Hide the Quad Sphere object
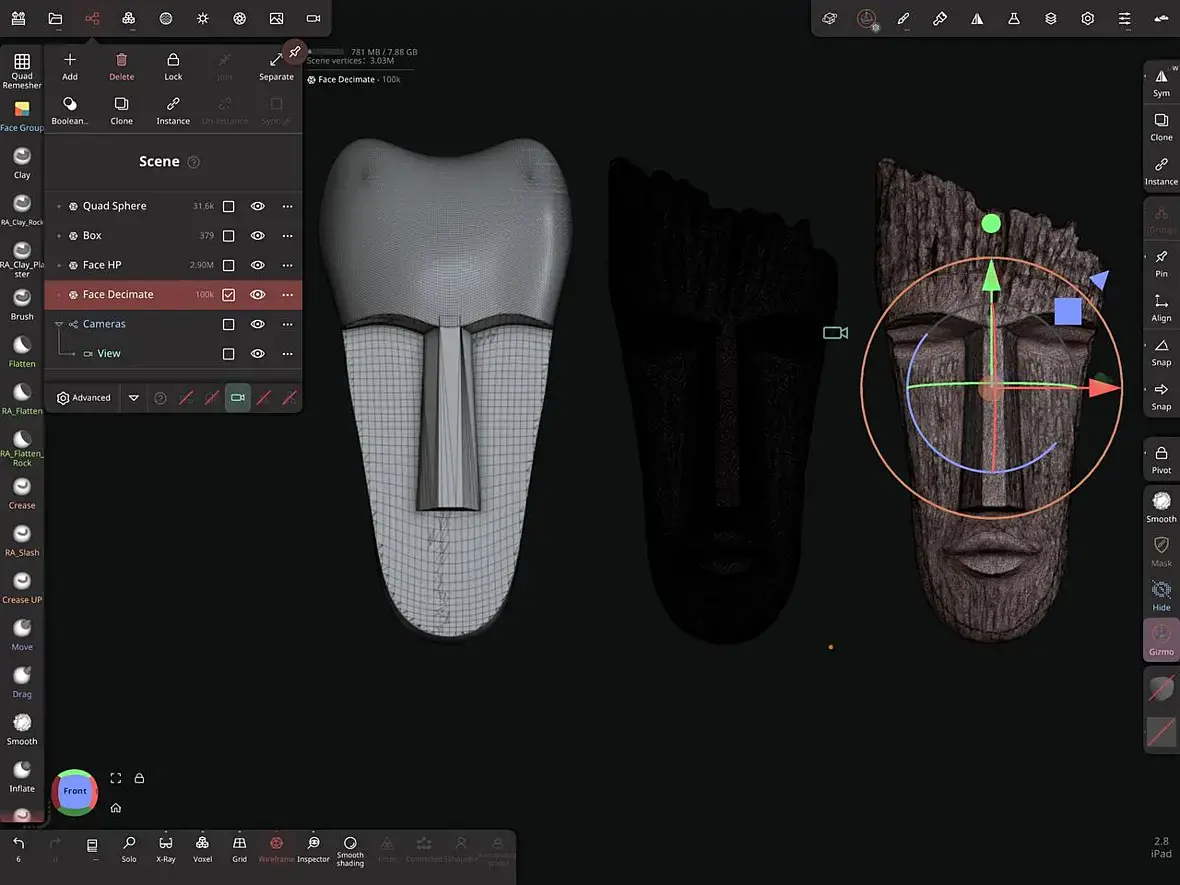1180x885 pixels. click(x=258, y=206)
